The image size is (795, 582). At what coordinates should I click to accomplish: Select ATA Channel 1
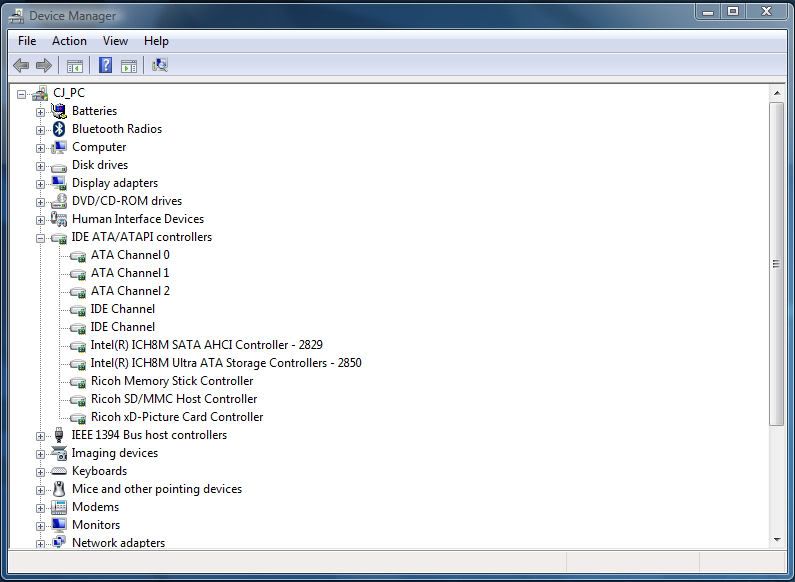click(x=130, y=273)
